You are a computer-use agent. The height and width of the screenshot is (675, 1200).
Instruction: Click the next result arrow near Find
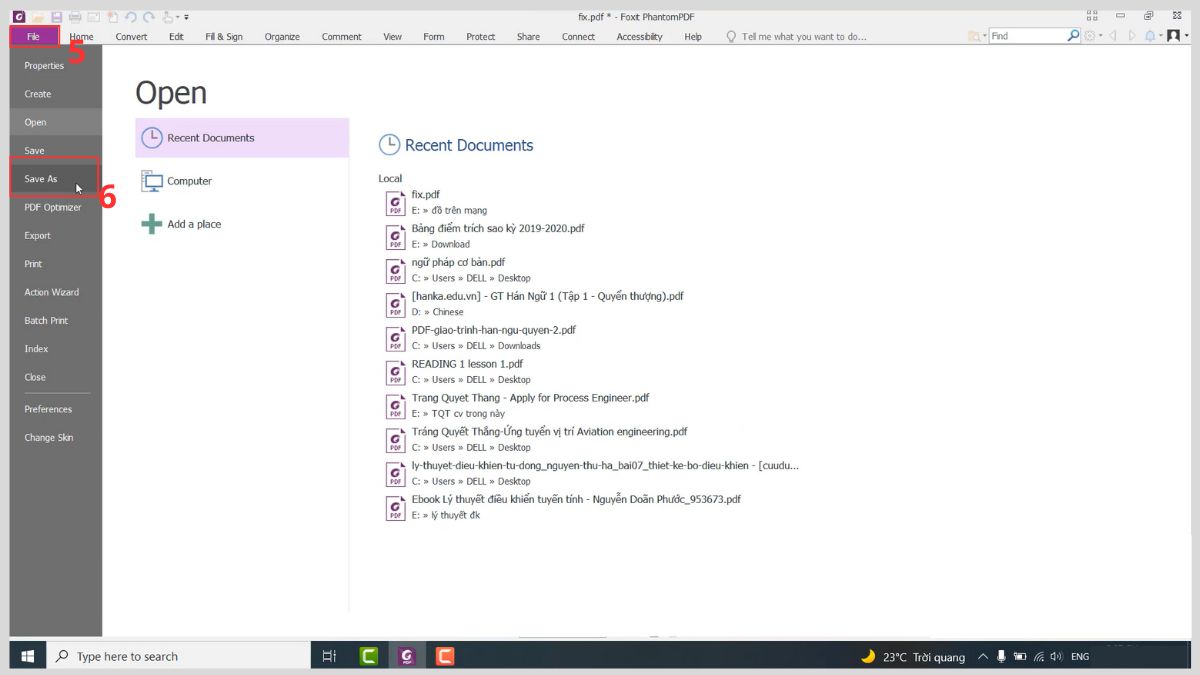(1132, 36)
